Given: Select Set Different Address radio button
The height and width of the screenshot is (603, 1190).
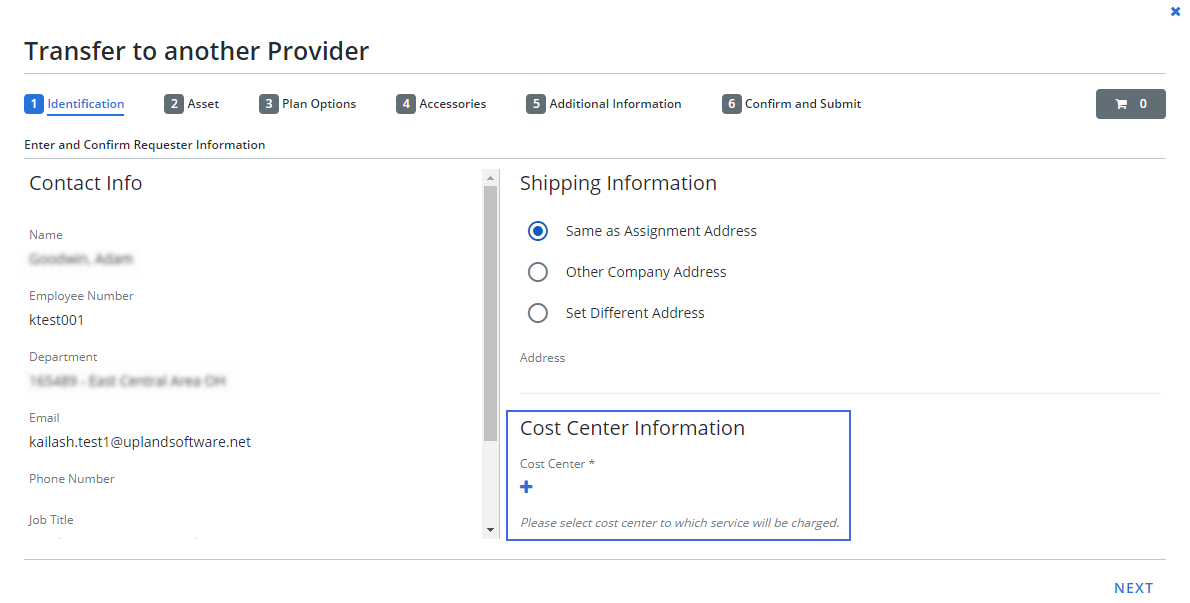Looking at the screenshot, I should [x=538, y=313].
